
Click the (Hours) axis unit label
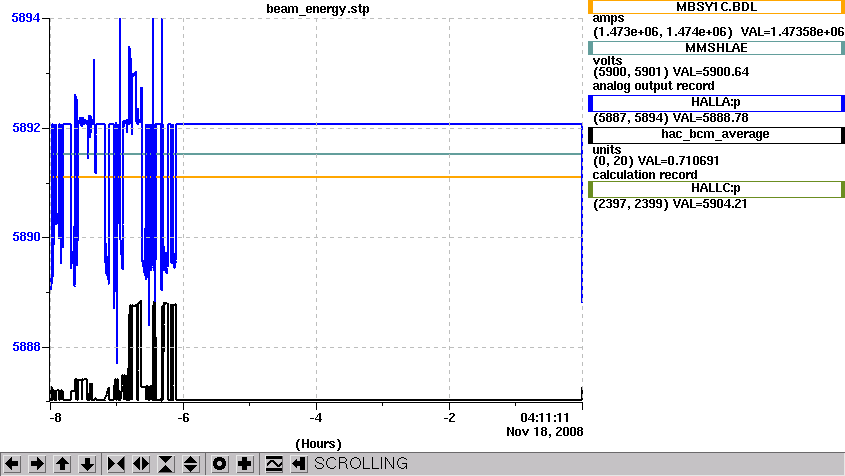pos(318,444)
